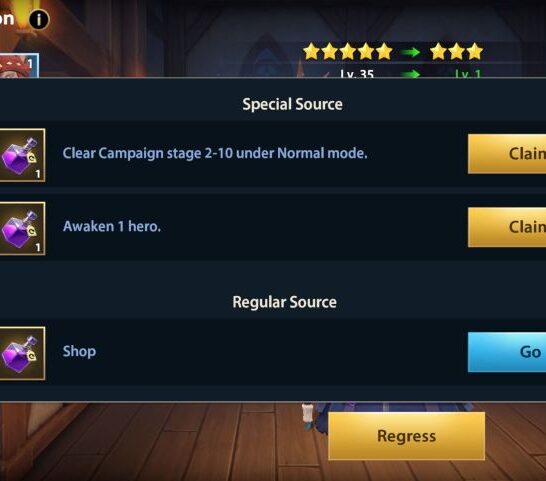Click the Clear Campaign stage 2-10 text
Image resolution: width=546 pixels, height=481 pixels.
coord(215,153)
